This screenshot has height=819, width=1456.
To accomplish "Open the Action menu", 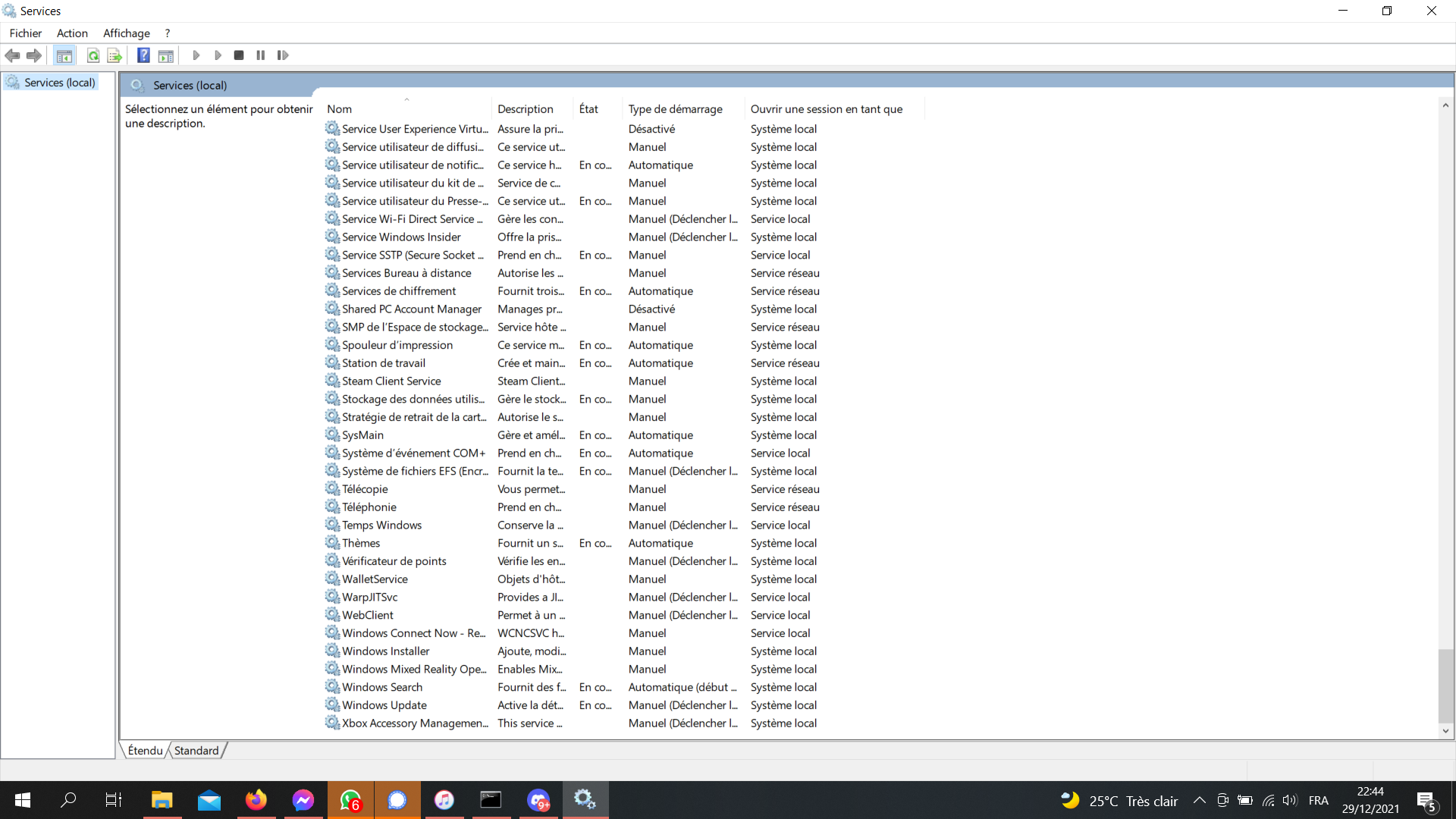I will tap(72, 33).
